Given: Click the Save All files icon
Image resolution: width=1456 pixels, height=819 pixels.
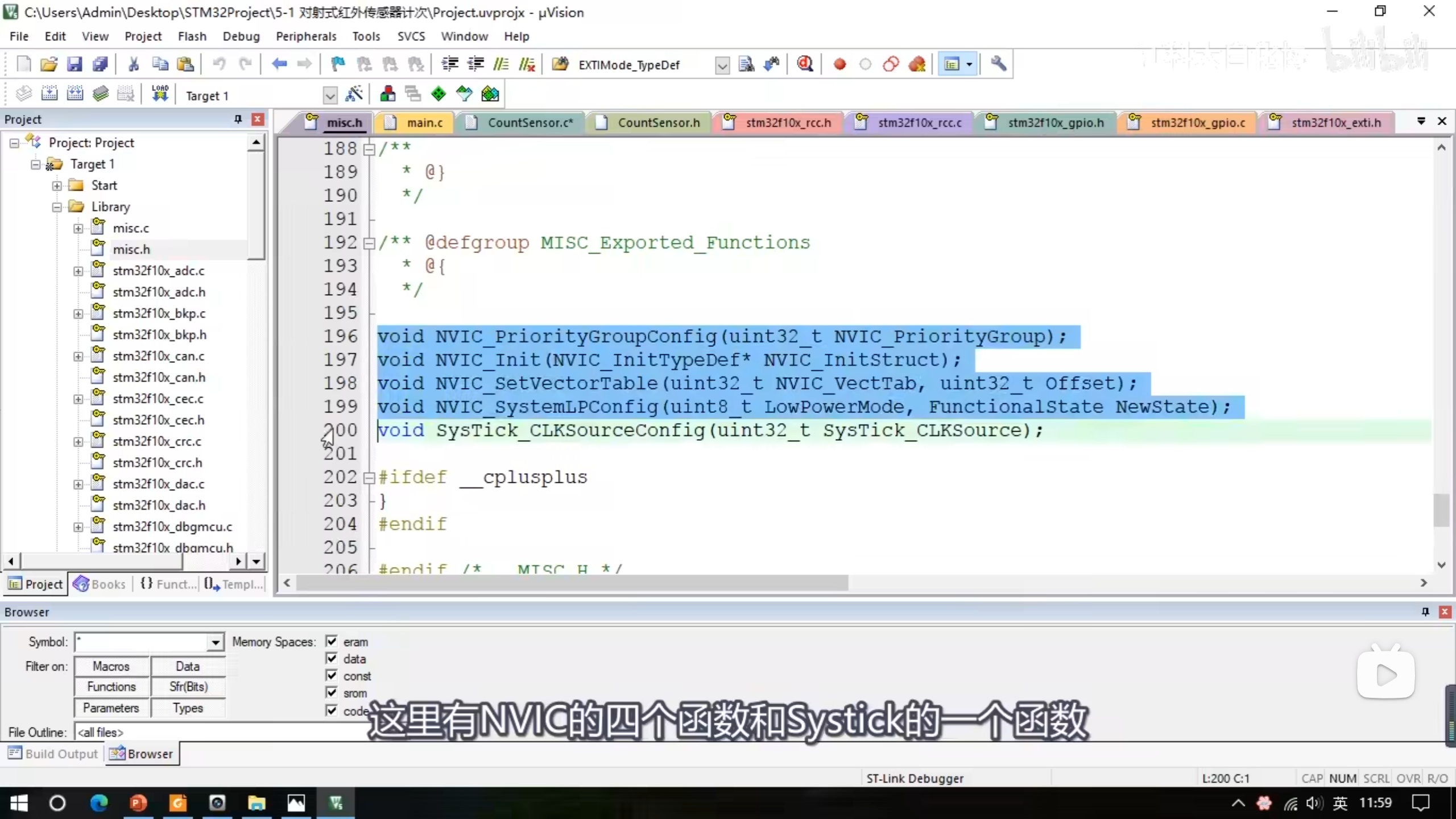Looking at the screenshot, I should 100,64.
